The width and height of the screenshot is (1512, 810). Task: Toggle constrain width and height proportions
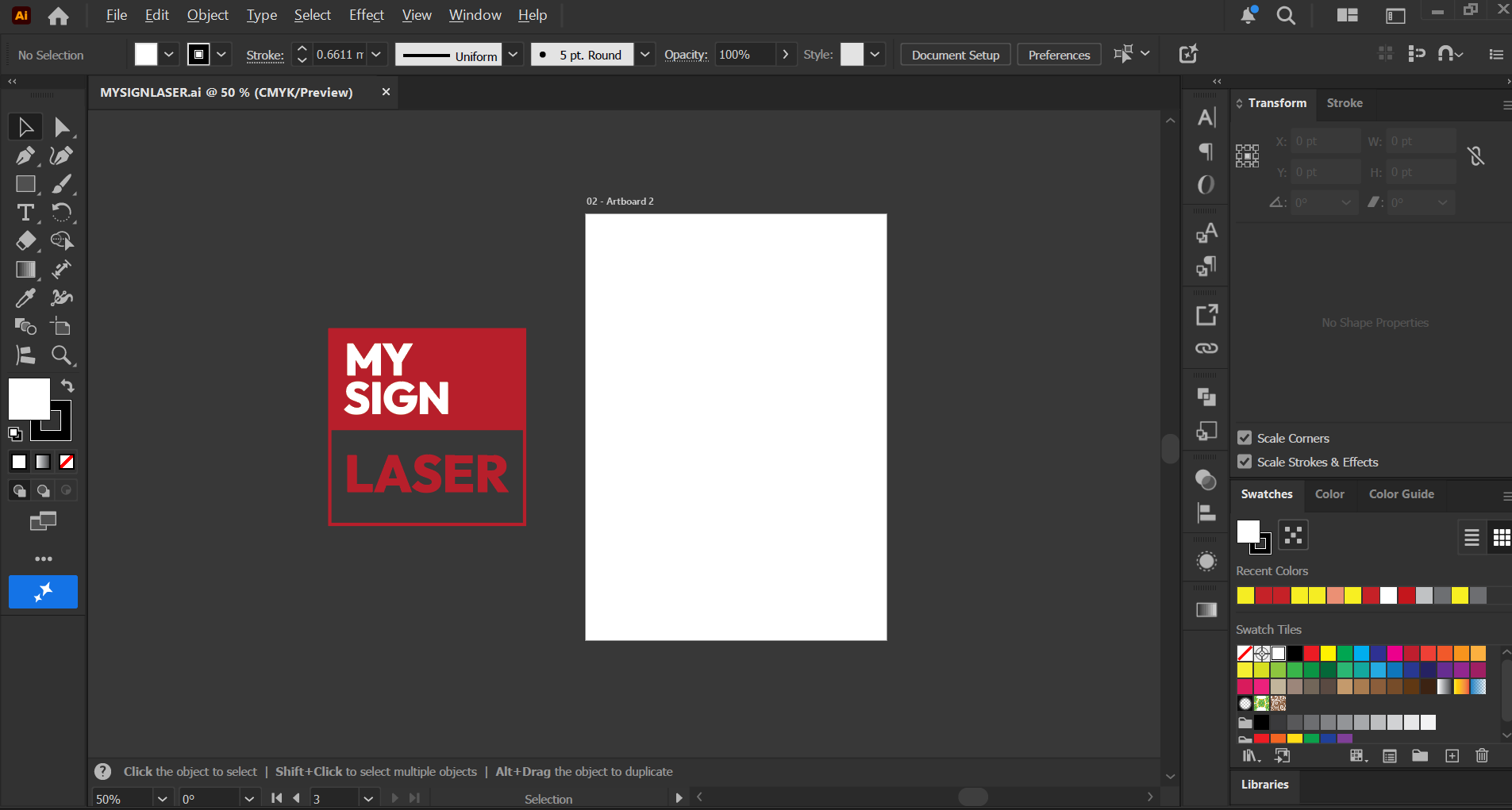(1476, 156)
